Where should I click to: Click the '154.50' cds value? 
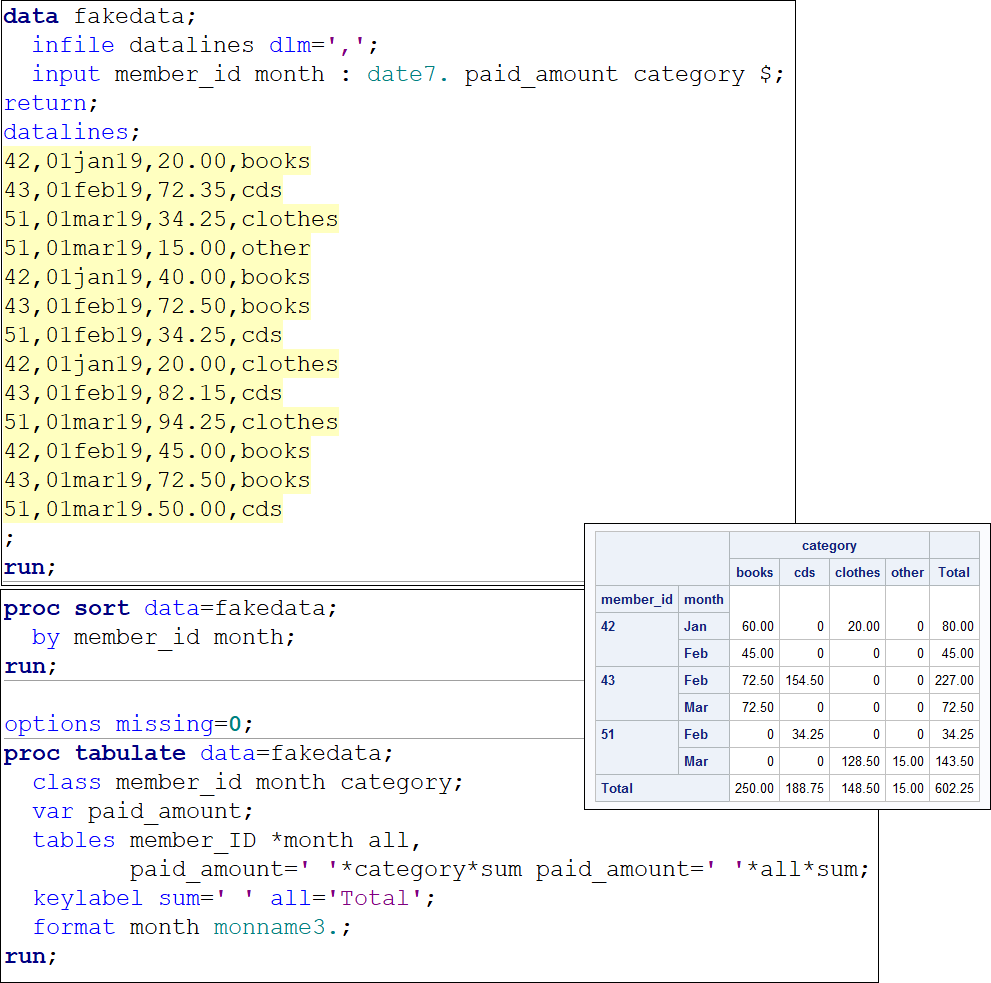tap(805, 681)
